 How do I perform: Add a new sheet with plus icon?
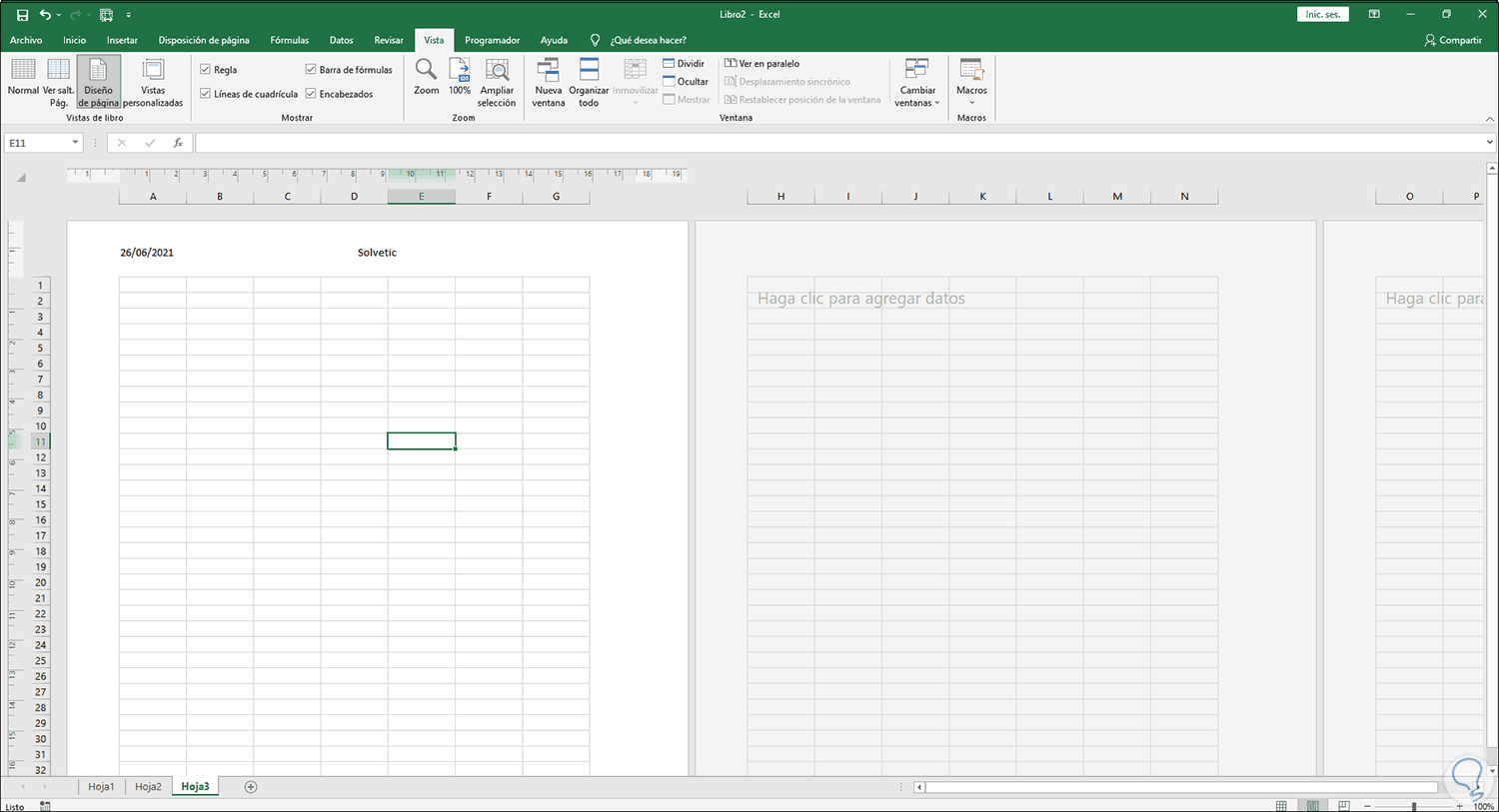coord(251,787)
